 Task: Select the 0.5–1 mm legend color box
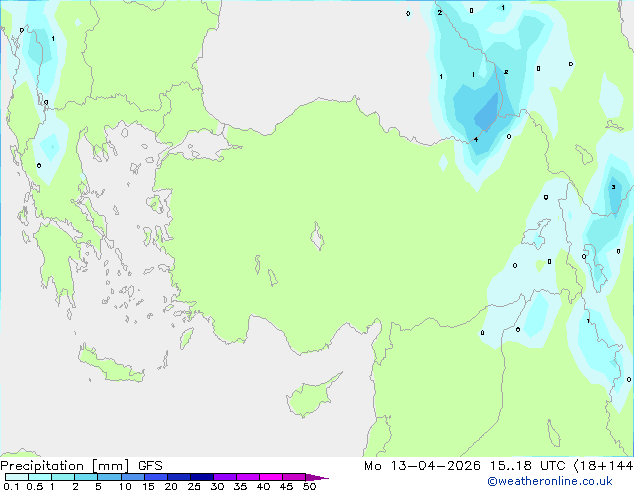coord(40,477)
